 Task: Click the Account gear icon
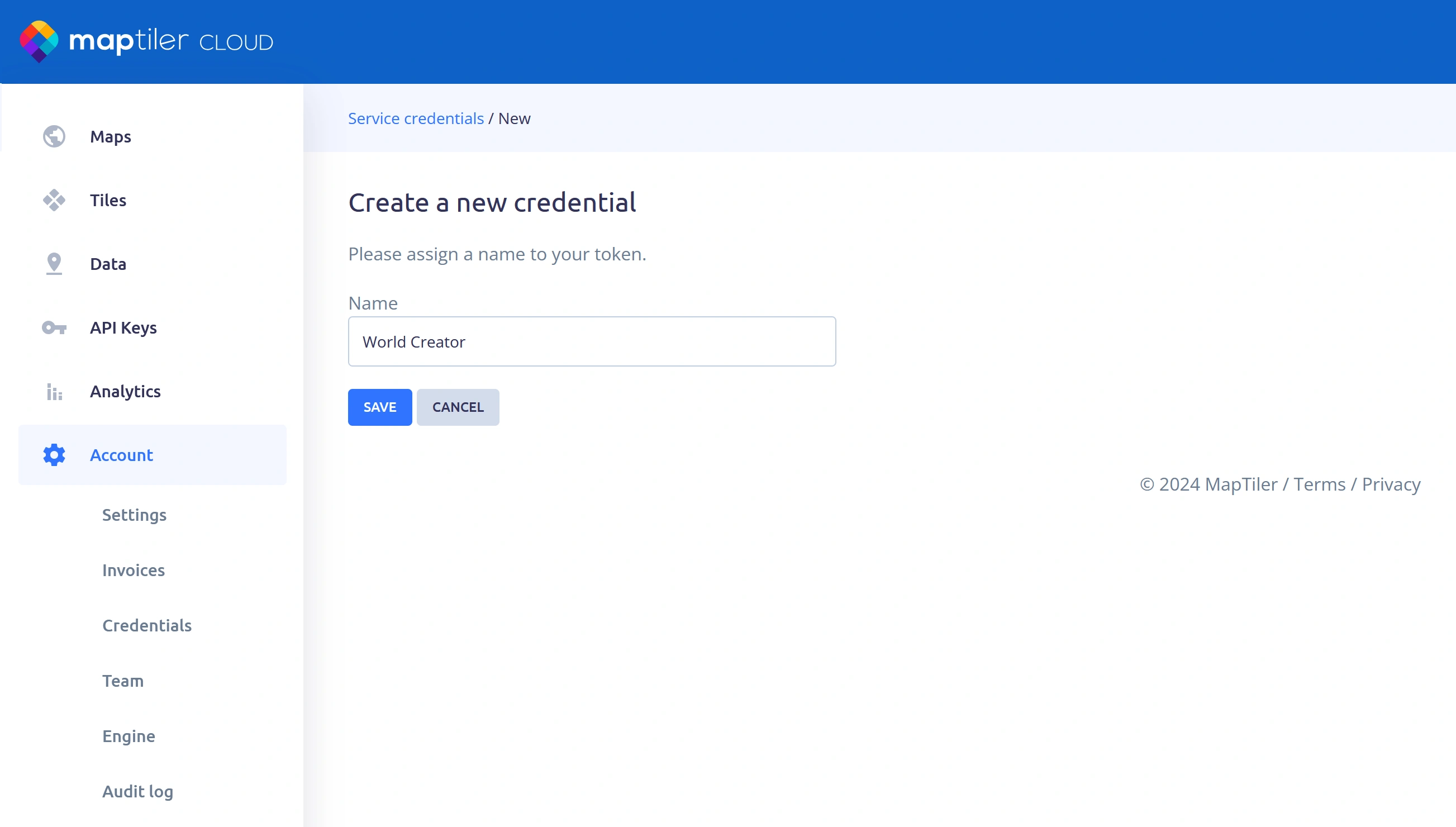click(54, 455)
